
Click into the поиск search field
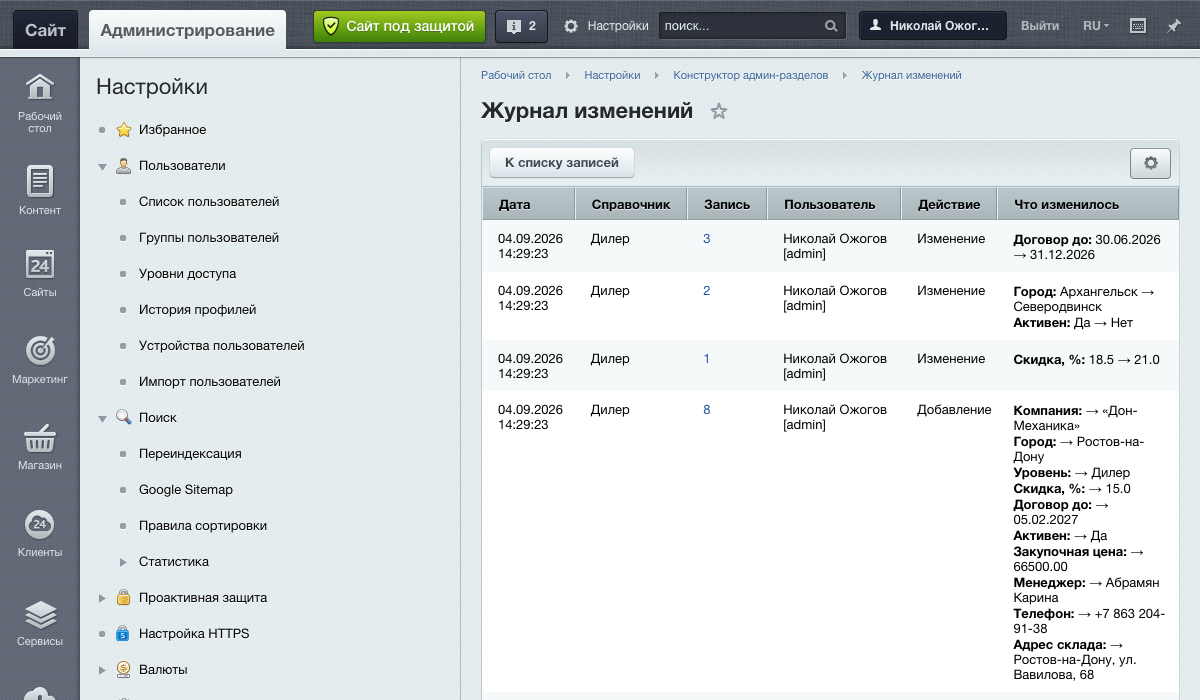click(x=740, y=26)
